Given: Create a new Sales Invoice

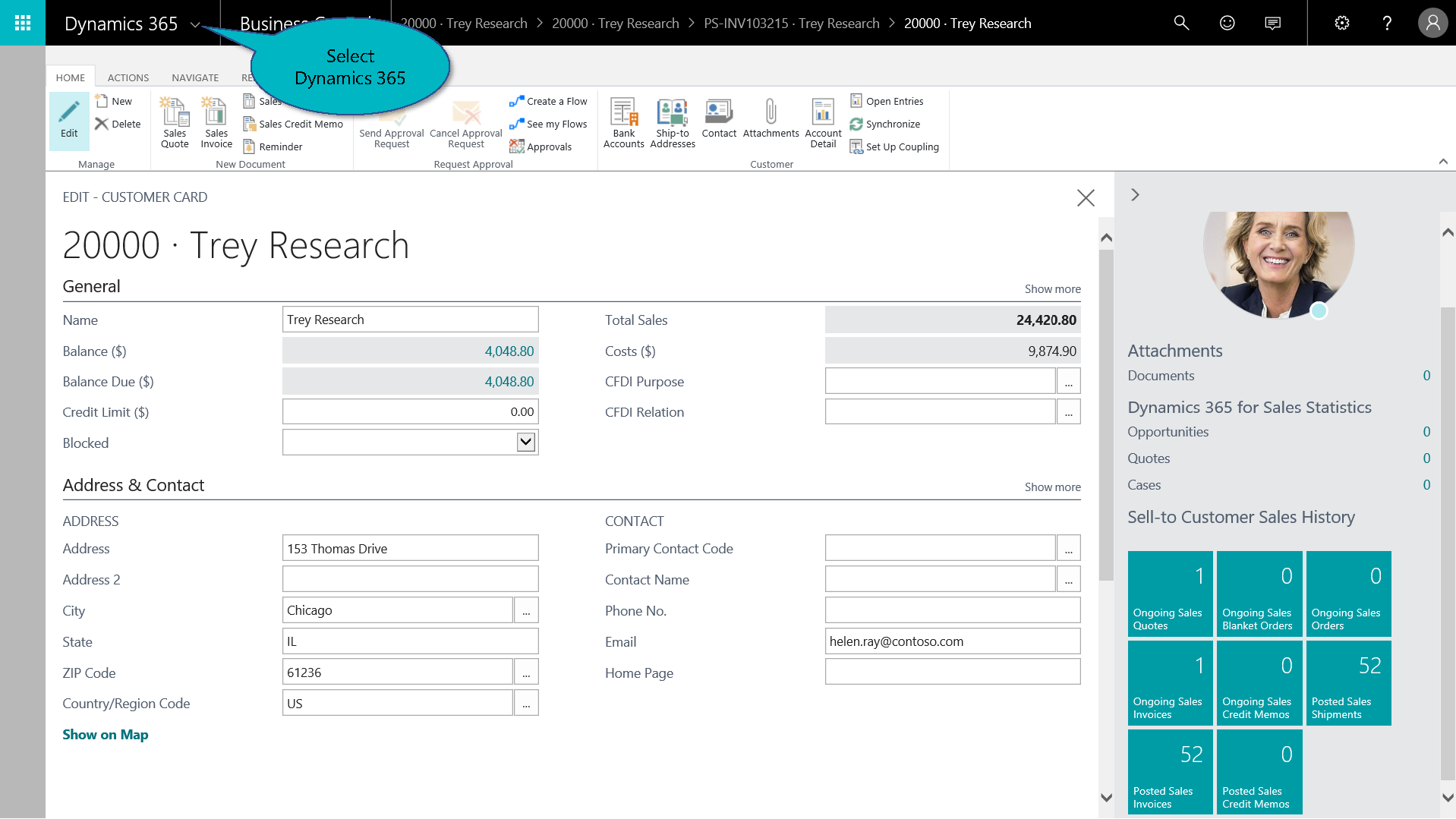Looking at the screenshot, I should pos(216,121).
